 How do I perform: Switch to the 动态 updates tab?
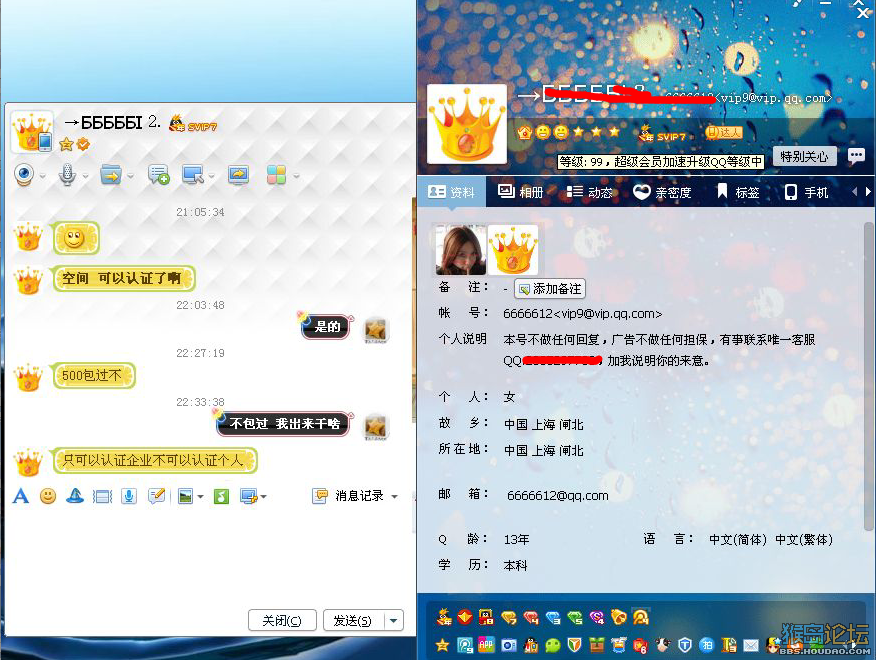click(x=589, y=192)
